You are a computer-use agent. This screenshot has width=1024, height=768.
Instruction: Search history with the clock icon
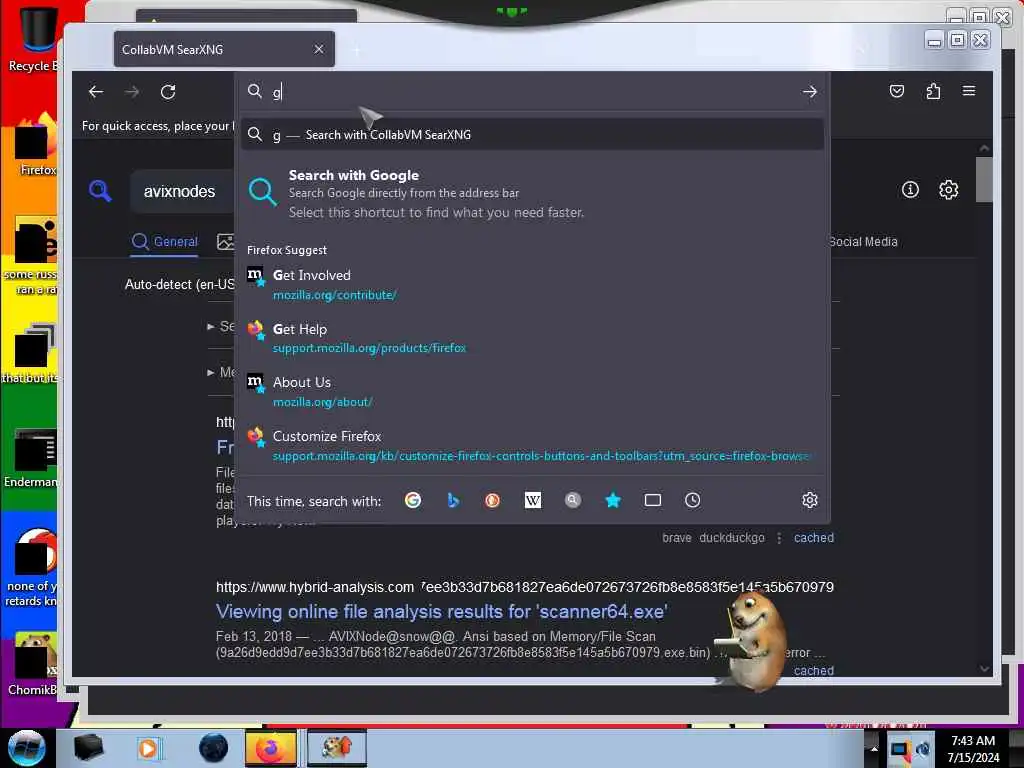pyautogui.click(x=693, y=500)
